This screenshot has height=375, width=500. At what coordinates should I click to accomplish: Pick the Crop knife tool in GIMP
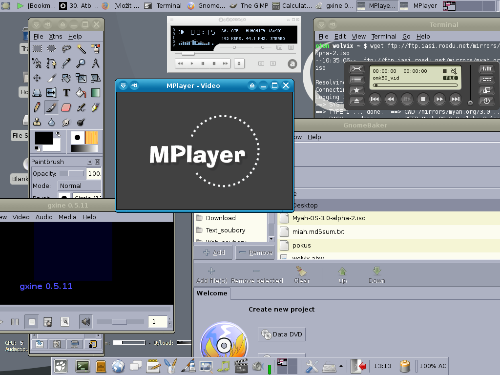[51, 78]
